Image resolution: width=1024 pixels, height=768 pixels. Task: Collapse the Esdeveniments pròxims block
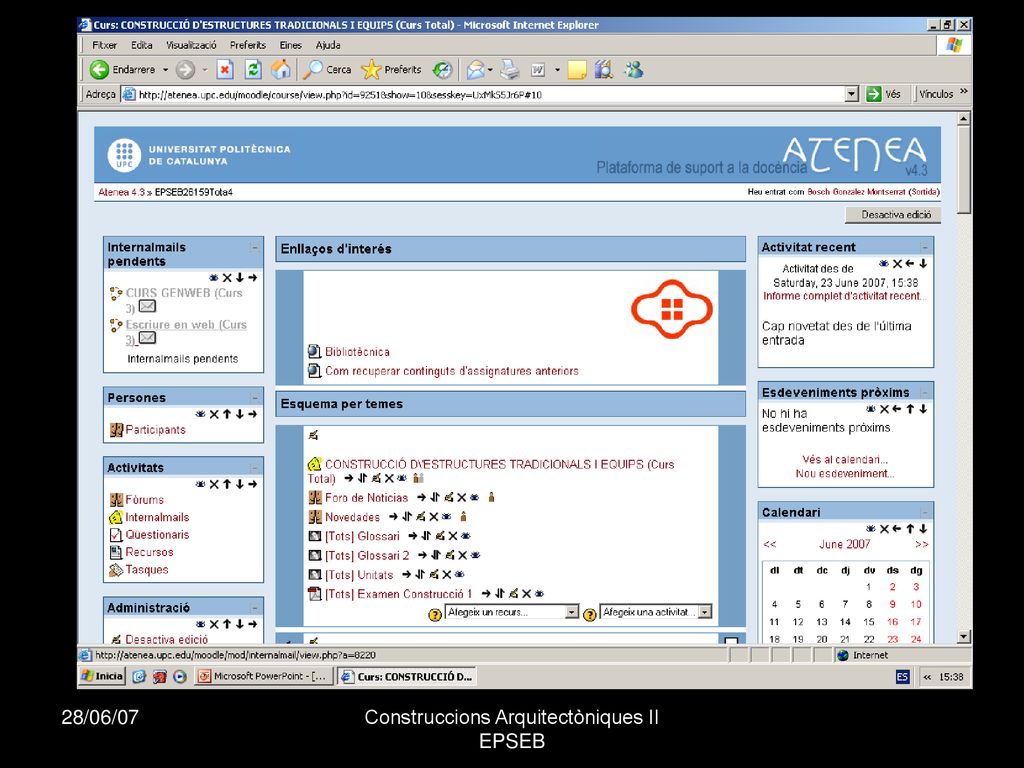point(925,392)
